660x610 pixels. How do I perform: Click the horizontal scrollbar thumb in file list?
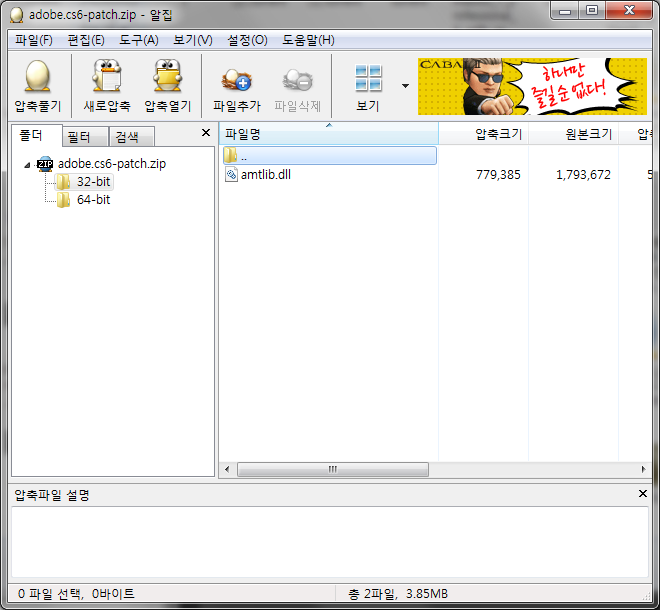333,469
